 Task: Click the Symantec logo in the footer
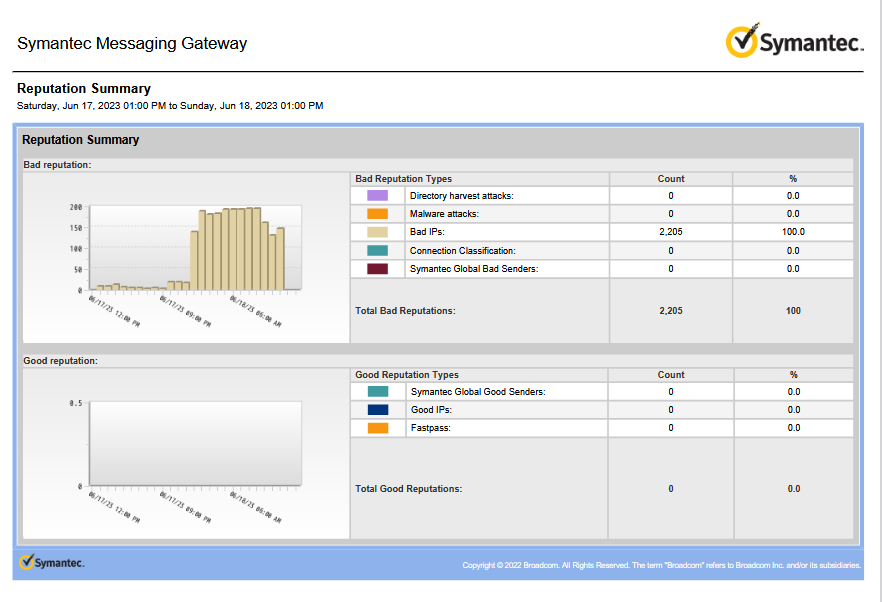pyautogui.click(x=52, y=562)
